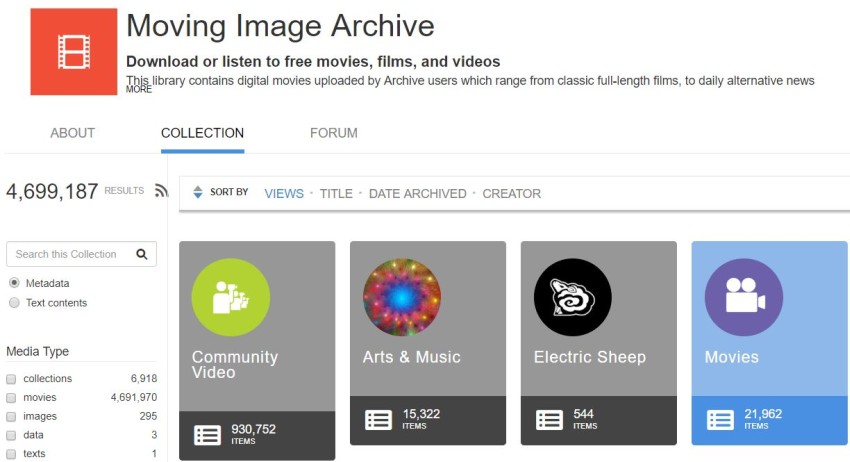
Task: Switch to the FORUM tab
Action: pyautogui.click(x=334, y=133)
